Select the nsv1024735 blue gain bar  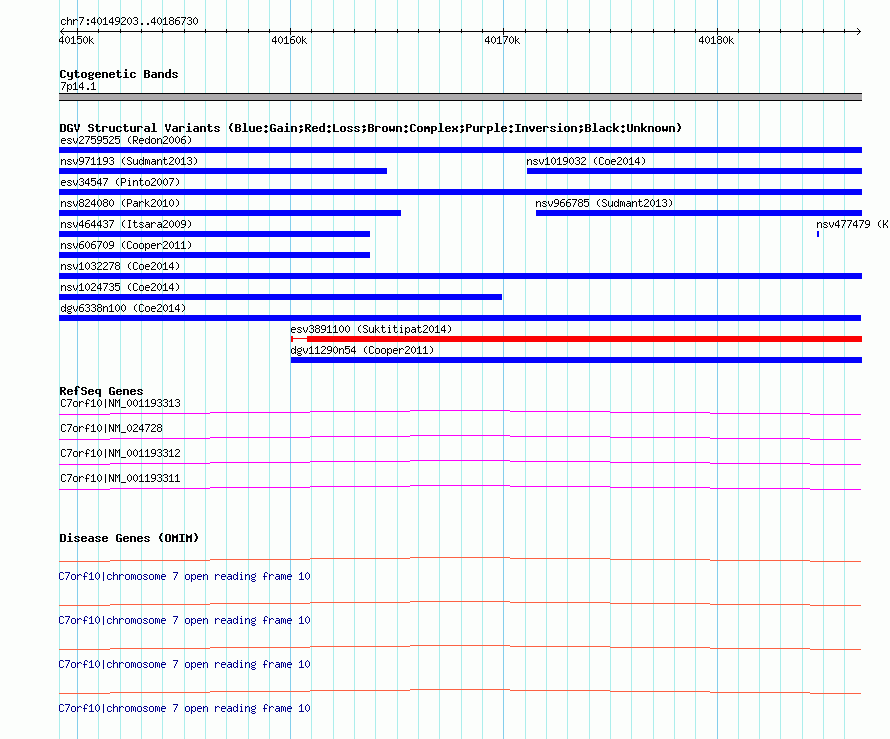[x=280, y=297]
